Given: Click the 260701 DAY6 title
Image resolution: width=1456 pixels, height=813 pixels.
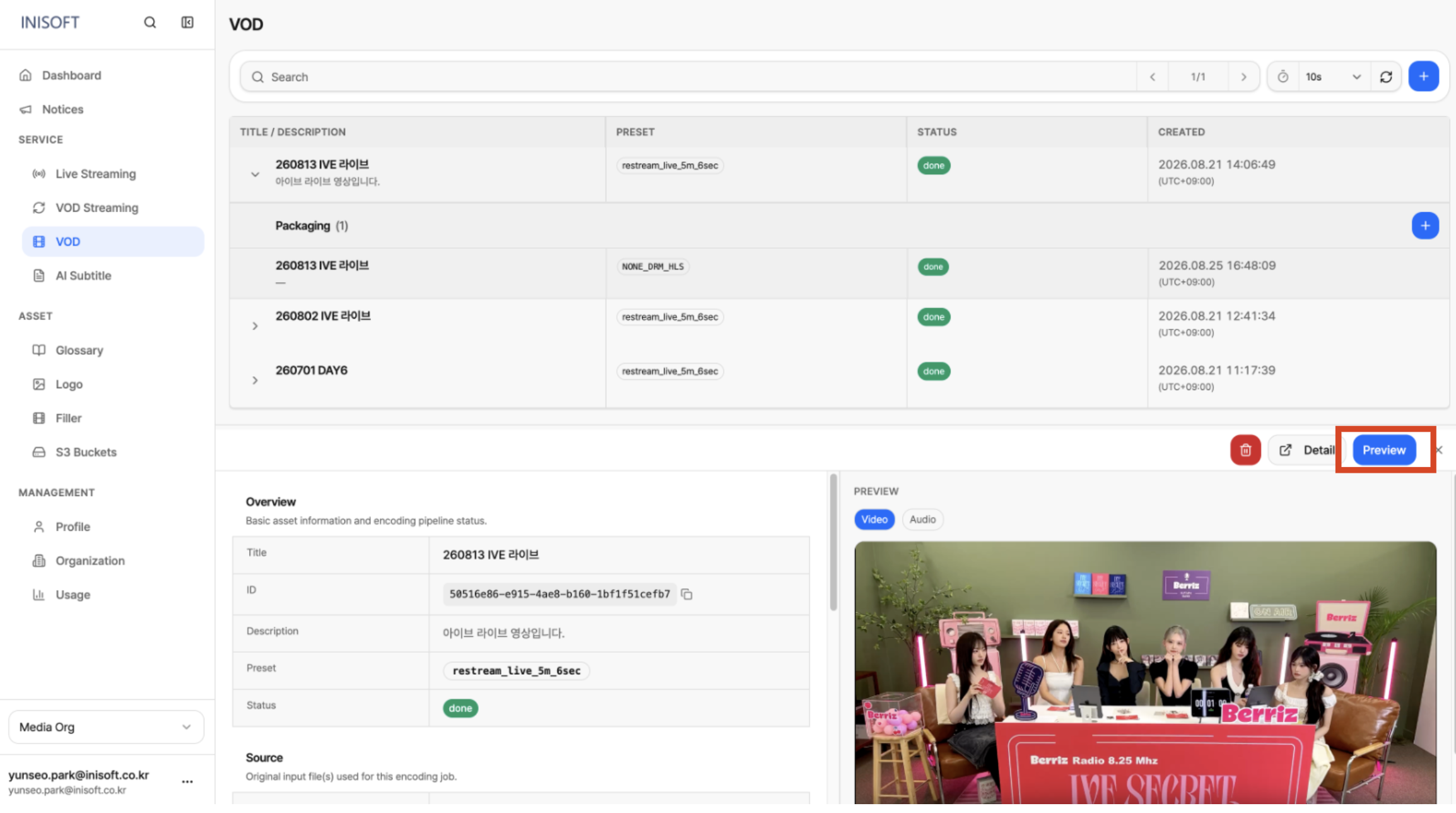Looking at the screenshot, I should point(312,371).
